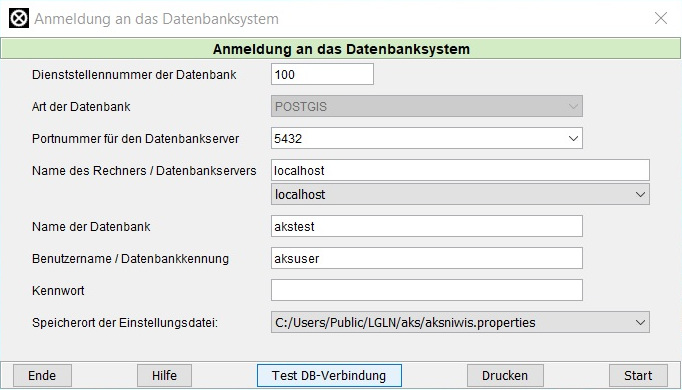Close the Anmeldung dialog window

coord(661,18)
